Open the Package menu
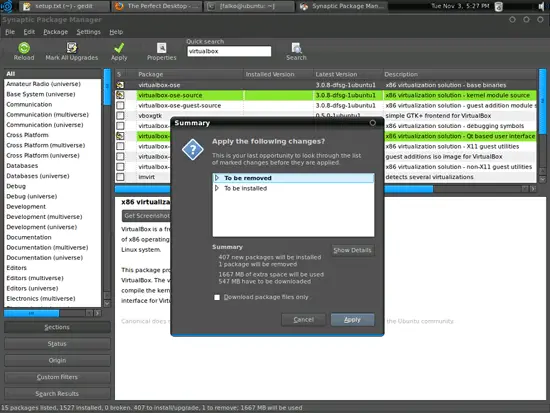The height and width of the screenshot is (413, 550). [x=55, y=32]
